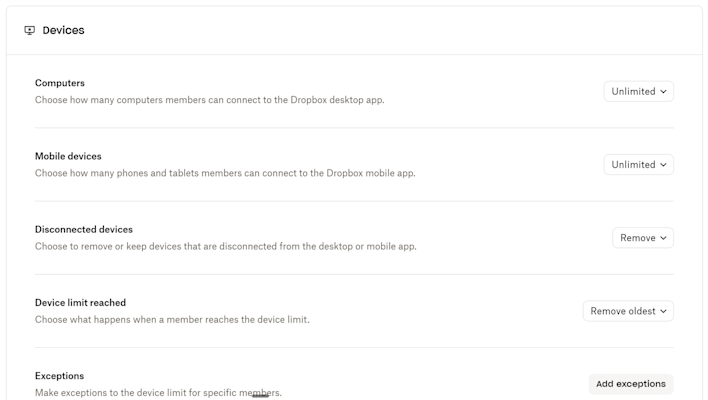
Task: Open the Computers limit dropdown
Action: (x=638, y=91)
